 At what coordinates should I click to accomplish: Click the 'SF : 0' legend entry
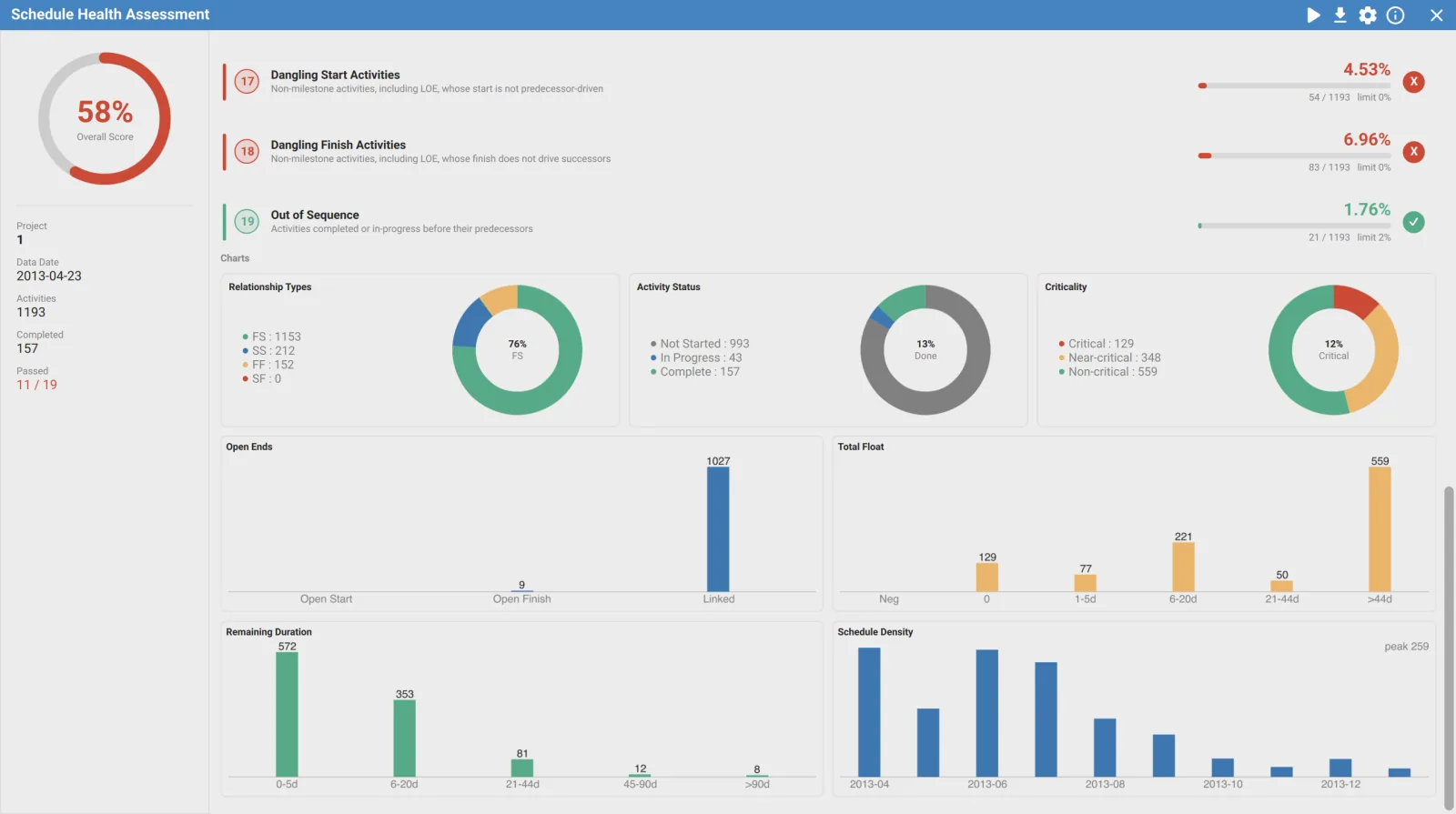click(x=261, y=378)
